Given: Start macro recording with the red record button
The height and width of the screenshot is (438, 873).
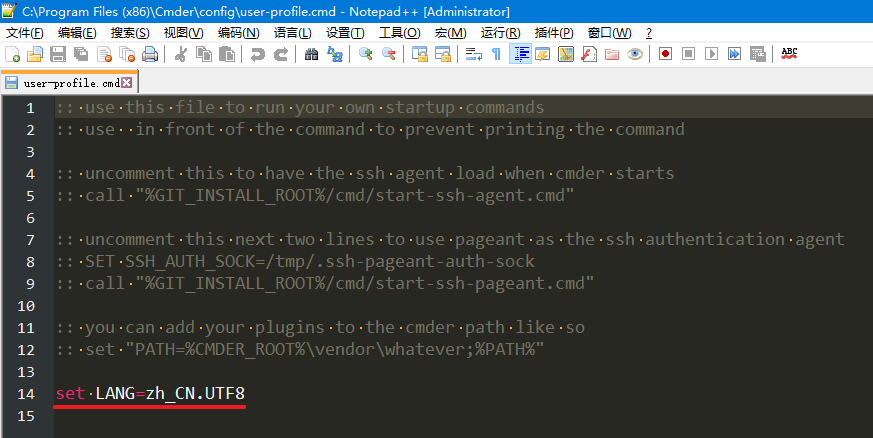Looking at the screenshot, I should click(x=665, y=54).
